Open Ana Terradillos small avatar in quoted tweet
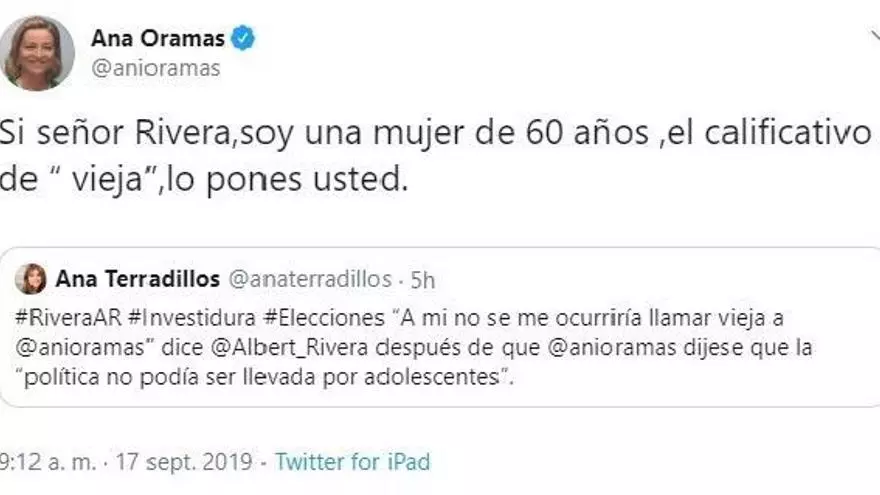880x495 pixels. point(31,279)
